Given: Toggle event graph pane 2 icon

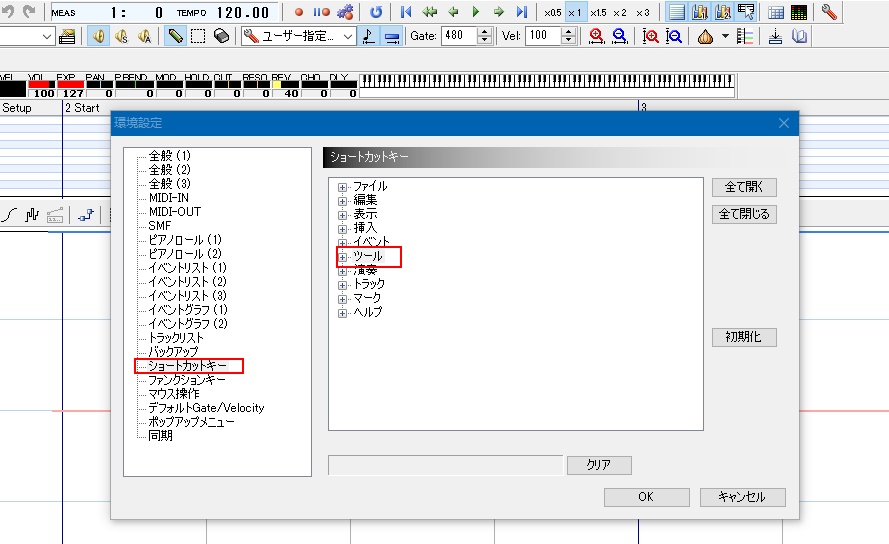Looking at the screenshot, I should pyautogui.click(x=723, y=12).
